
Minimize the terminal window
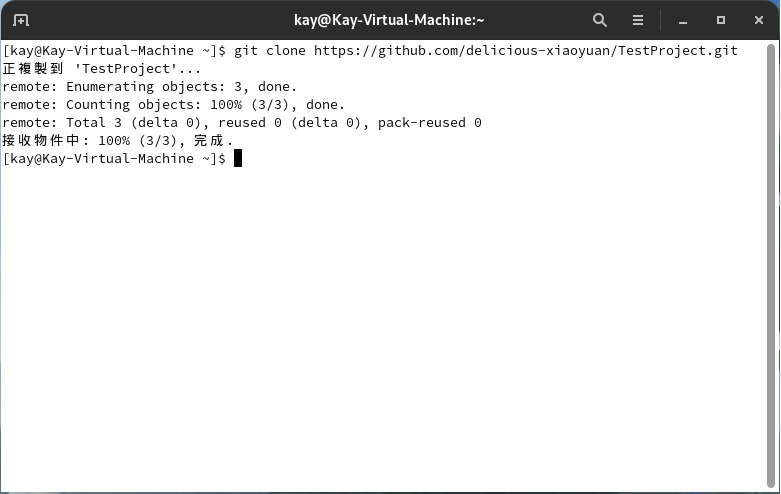point(683,20)
